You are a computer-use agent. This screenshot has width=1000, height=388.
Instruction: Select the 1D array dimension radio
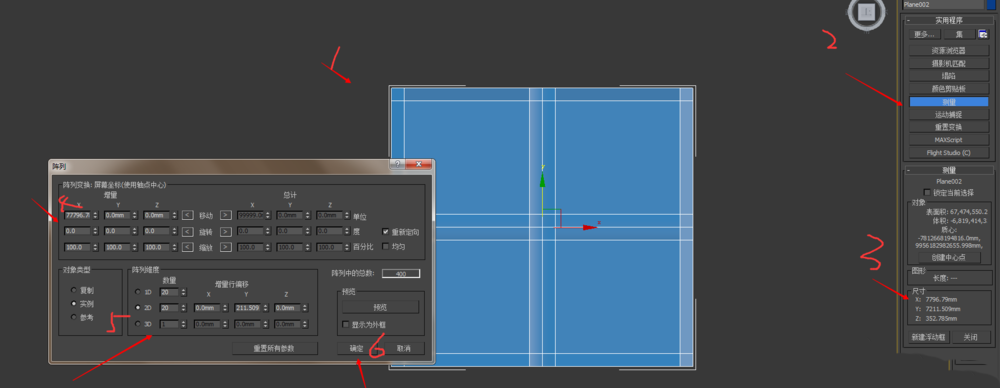(x=137, y=292)
